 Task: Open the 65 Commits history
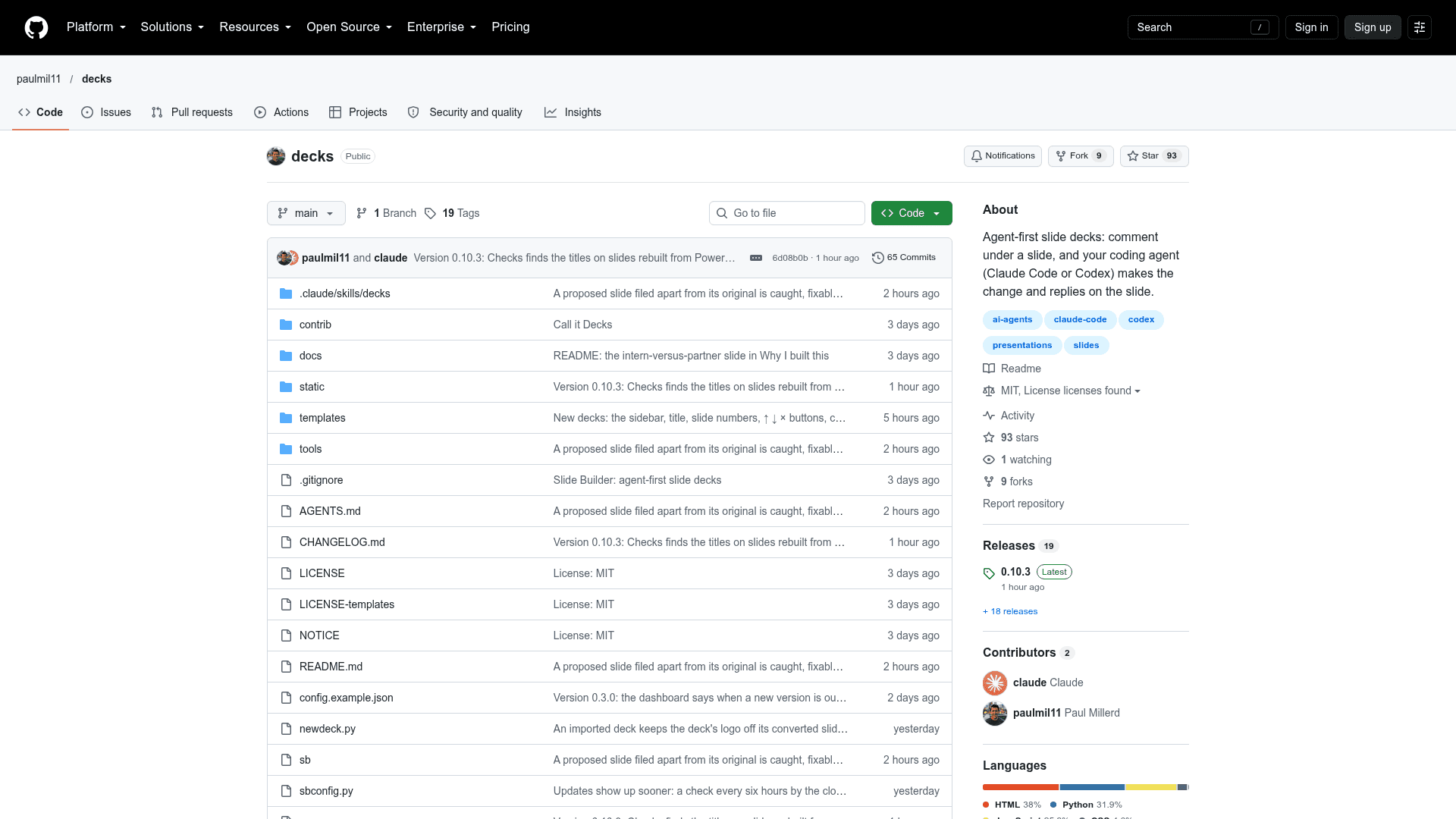coord(904,258)
